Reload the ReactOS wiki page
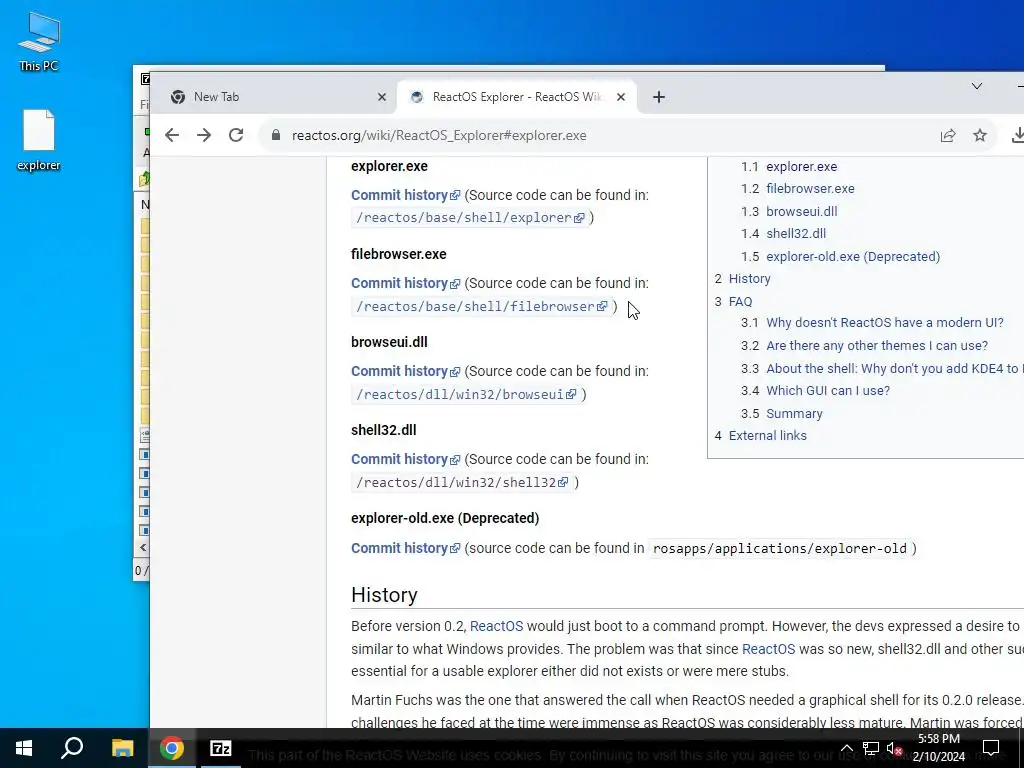1024x768 pixels. coord(236,135)
